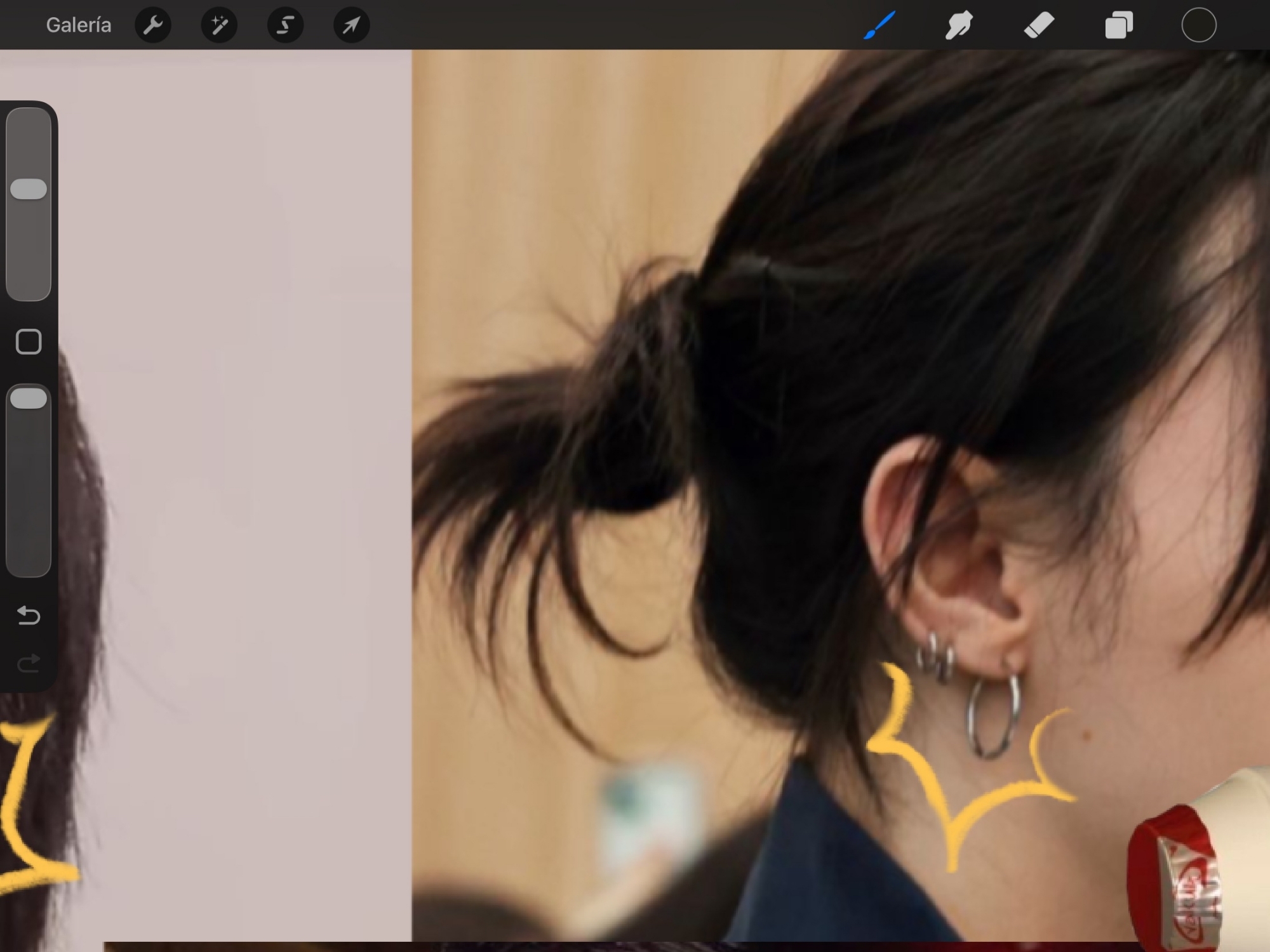Viewport: 1270px width, 952px height.
Task: Open the Adjustments magic wand menu
Action: click(219, 25)
